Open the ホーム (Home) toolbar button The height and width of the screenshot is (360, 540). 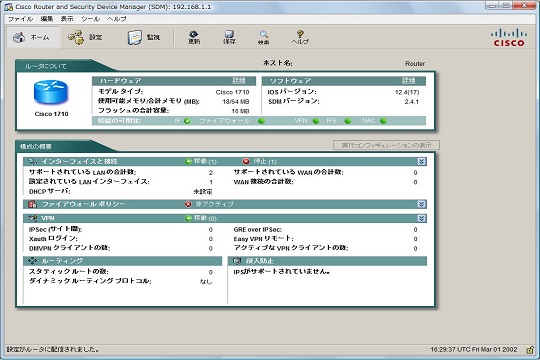[33, 37]
